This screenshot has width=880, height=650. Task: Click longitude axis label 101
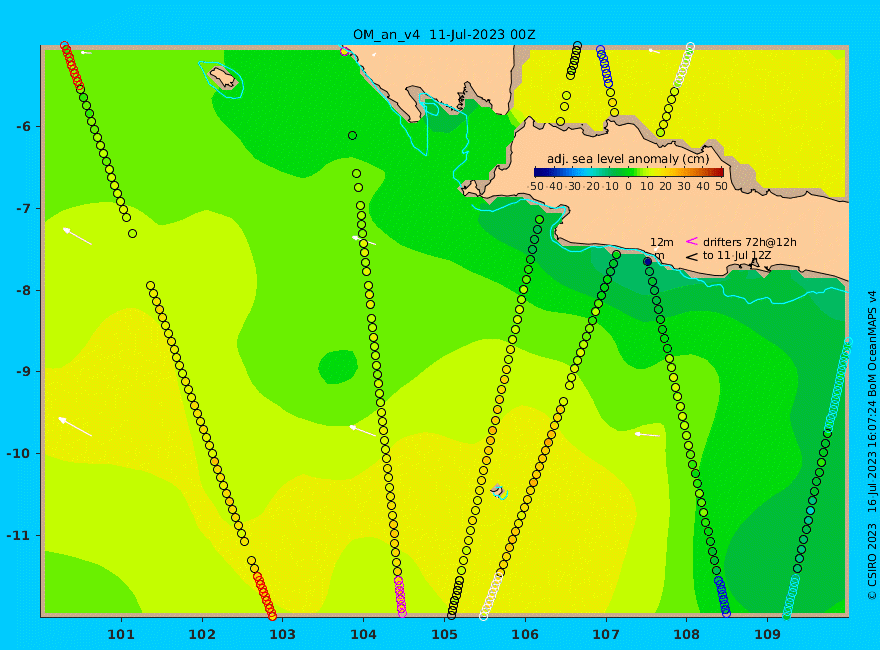121,635
